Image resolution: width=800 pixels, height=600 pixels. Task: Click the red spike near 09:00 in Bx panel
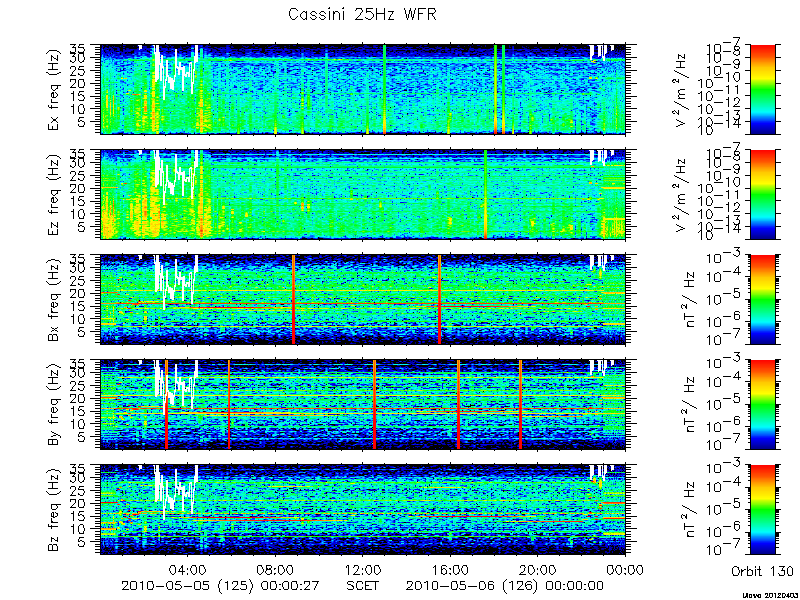[293, 299]
